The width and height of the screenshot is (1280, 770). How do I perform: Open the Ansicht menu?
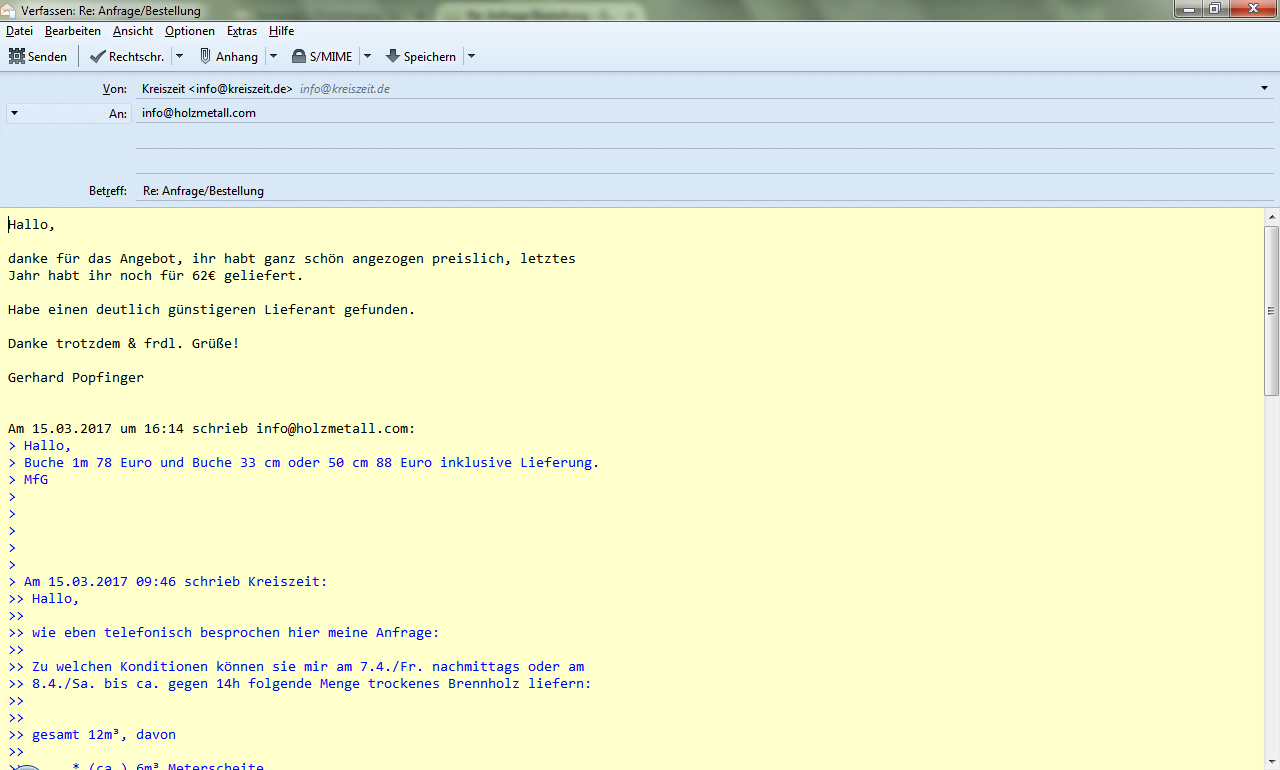point(133,31)
